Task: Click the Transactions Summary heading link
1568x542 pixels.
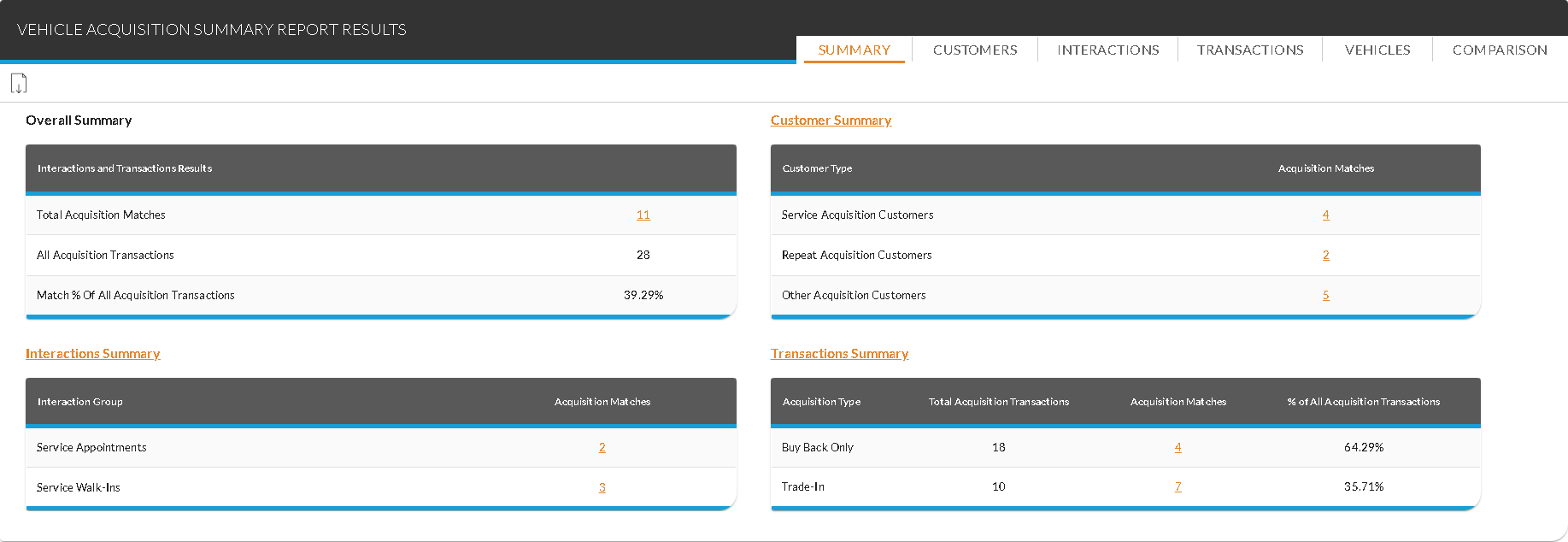Action: pyautogui.click(x=839, y=354)
